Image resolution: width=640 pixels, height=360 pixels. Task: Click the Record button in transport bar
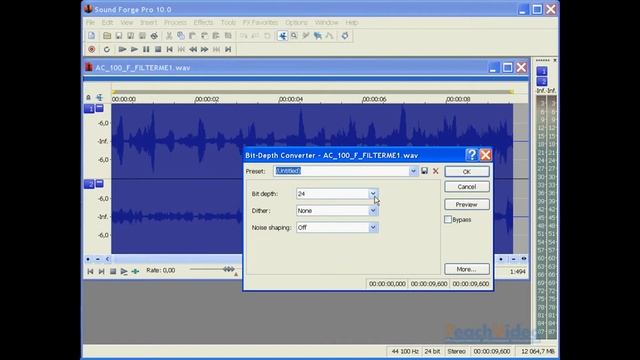click(91, 49)
